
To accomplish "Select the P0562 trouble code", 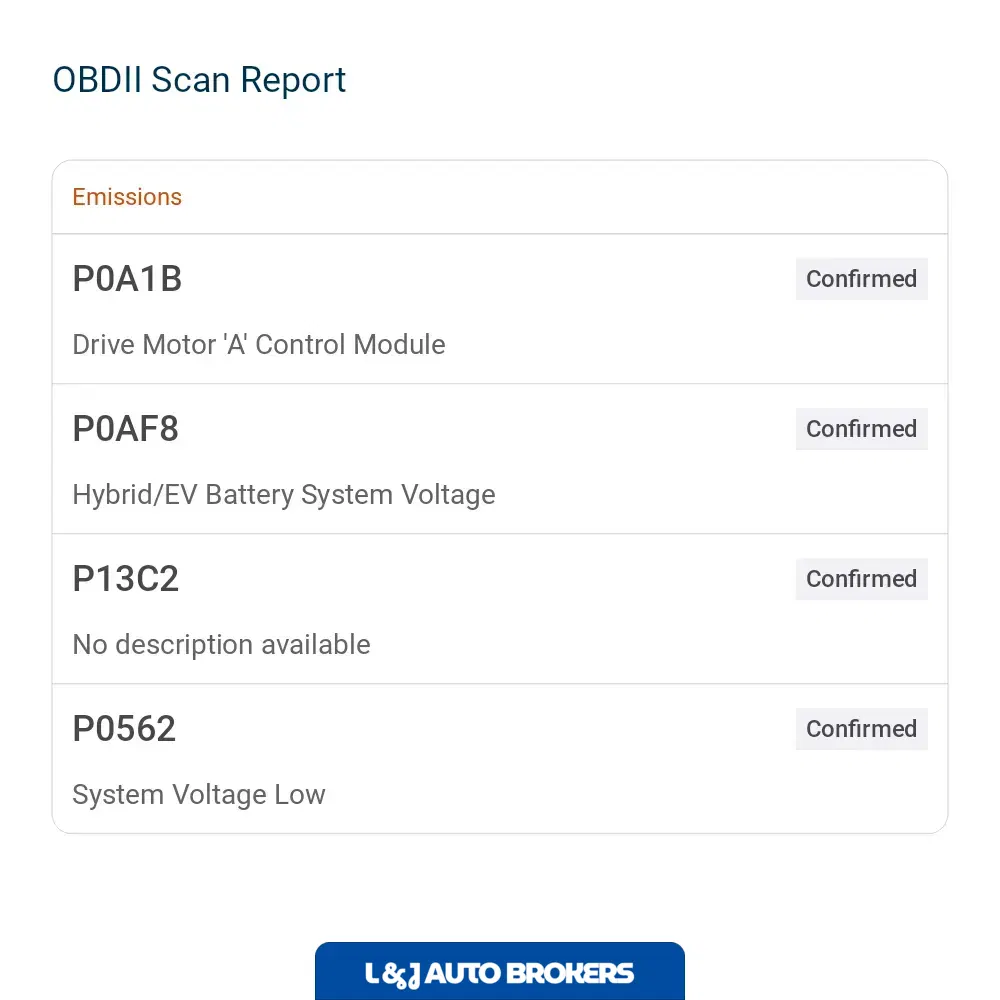I will click(x=124, y=728).
